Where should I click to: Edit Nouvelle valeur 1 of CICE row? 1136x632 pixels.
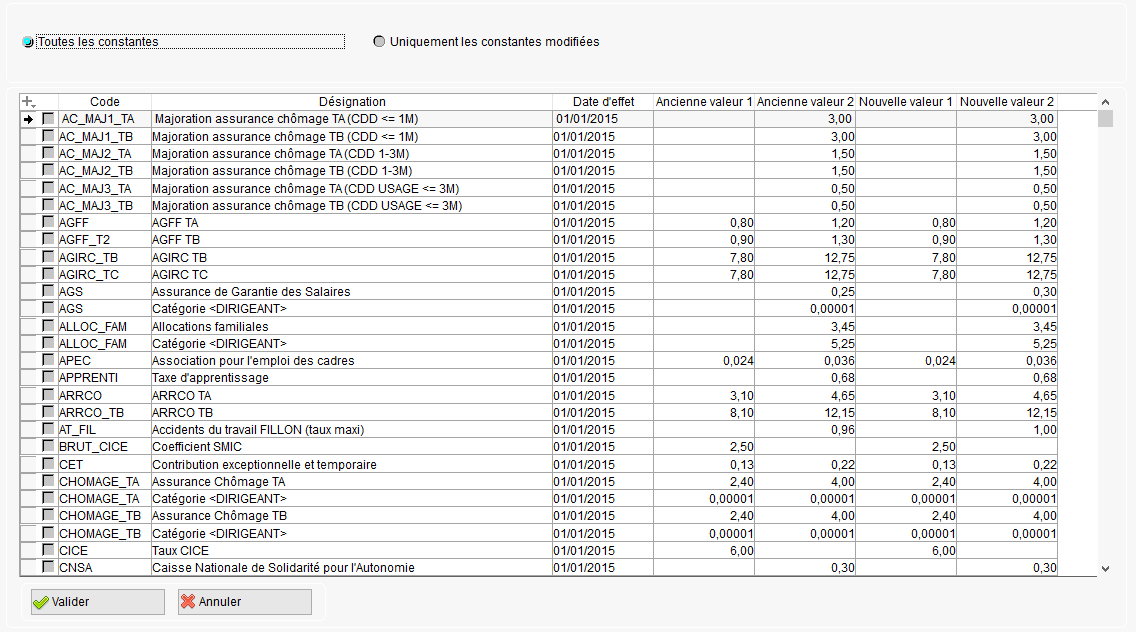click(x=906, y=550)
